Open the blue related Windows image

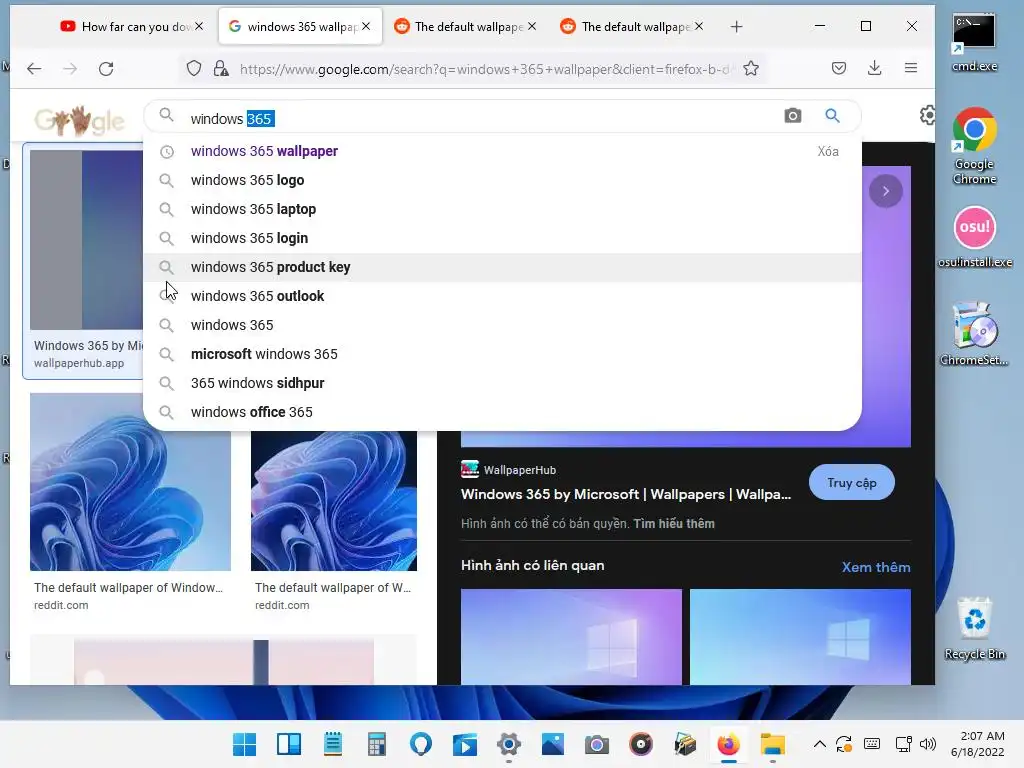[x=800, y=637]
